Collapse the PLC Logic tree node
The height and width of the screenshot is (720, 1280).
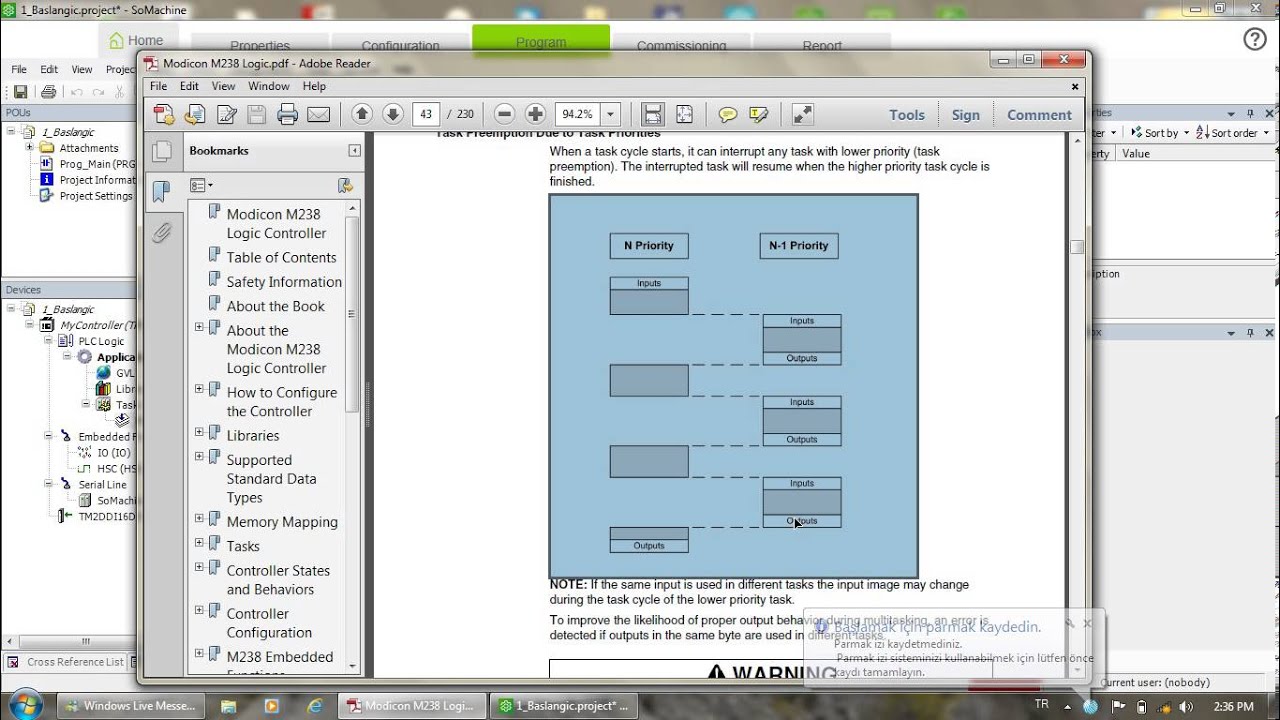[x=48, y=341]
